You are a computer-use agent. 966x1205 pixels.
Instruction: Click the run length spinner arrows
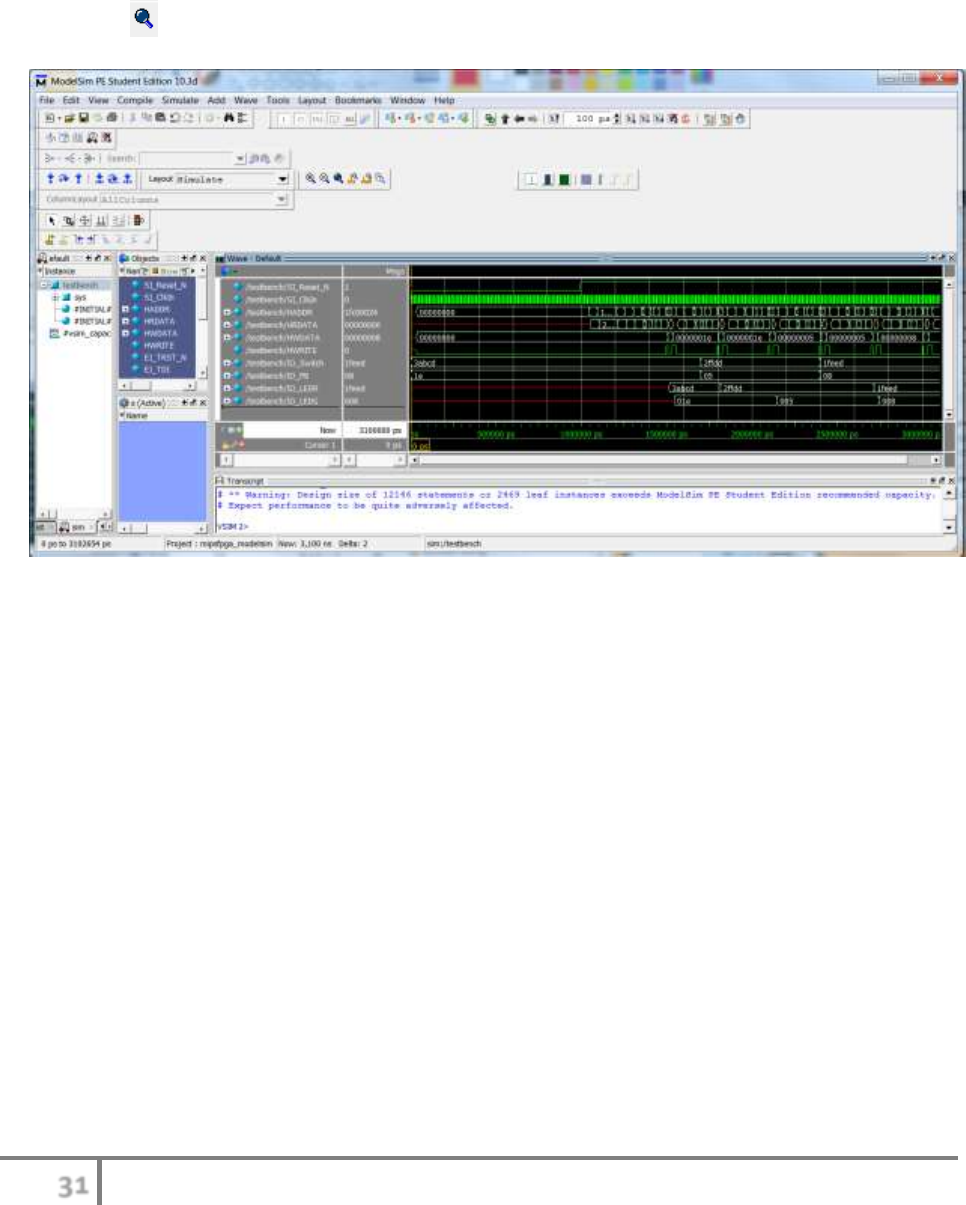click(617, 118)
